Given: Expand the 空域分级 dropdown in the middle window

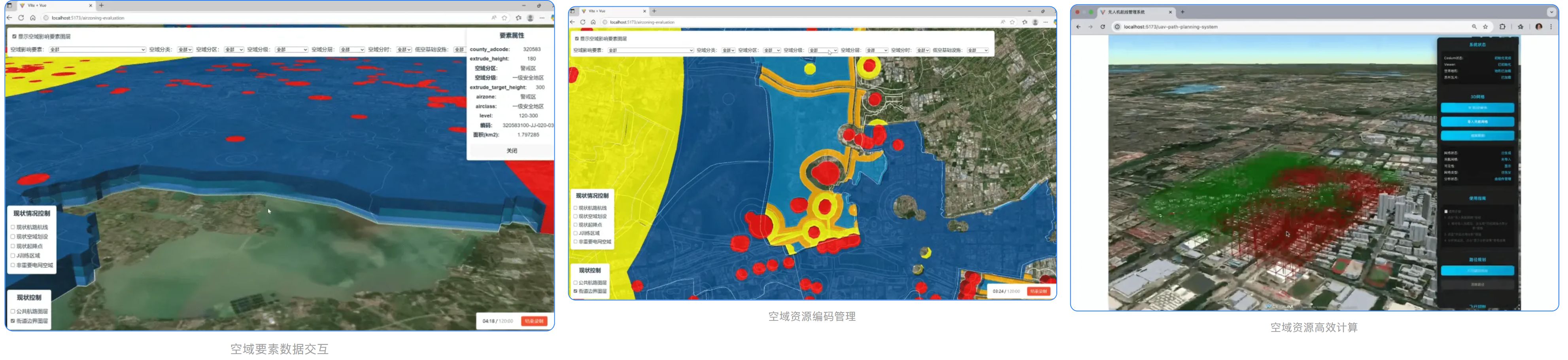Looking at the screenshot, I should pyautogui.click(x=822, y=51).
